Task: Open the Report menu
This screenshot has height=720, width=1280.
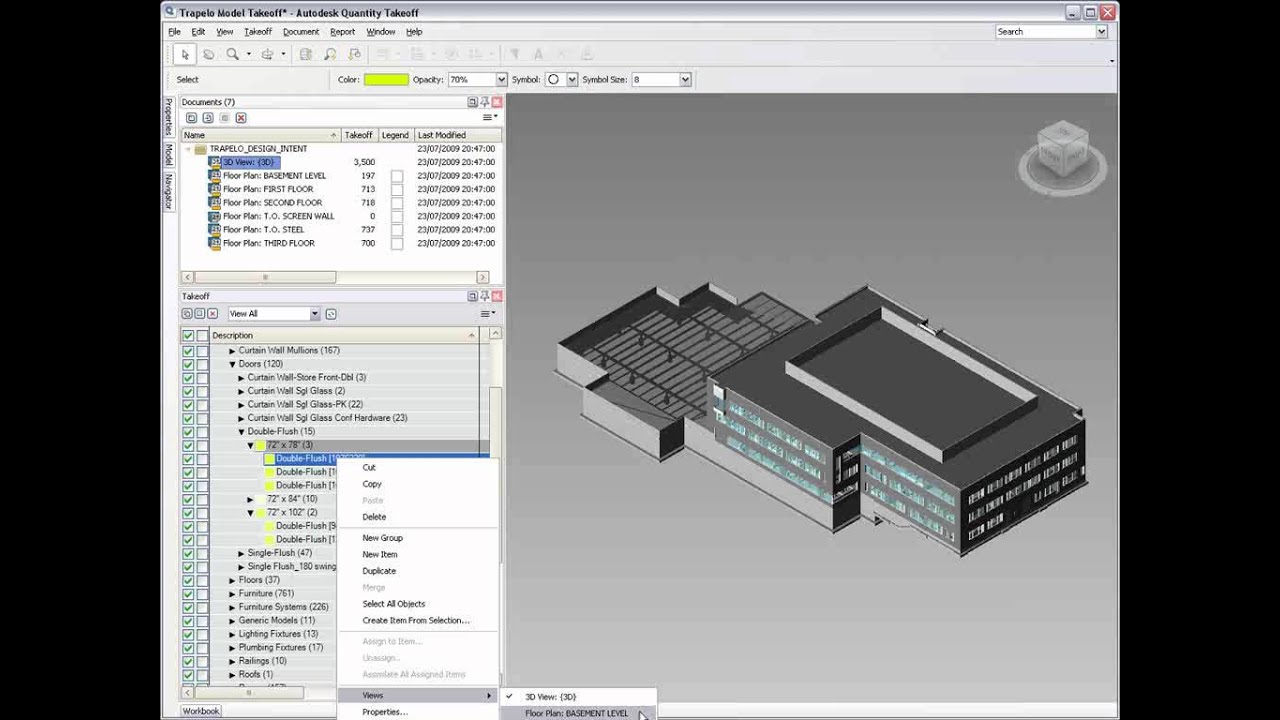Action: click(x=342, y=32)
